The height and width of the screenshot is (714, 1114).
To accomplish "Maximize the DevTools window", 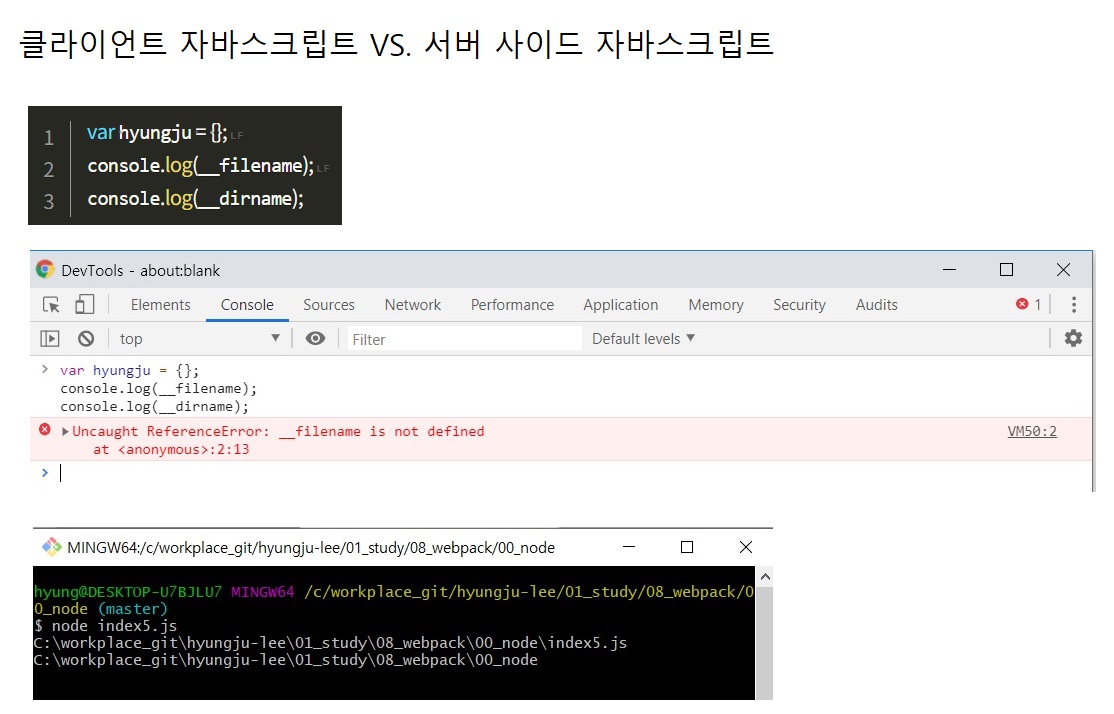I will pos(1006,270).
